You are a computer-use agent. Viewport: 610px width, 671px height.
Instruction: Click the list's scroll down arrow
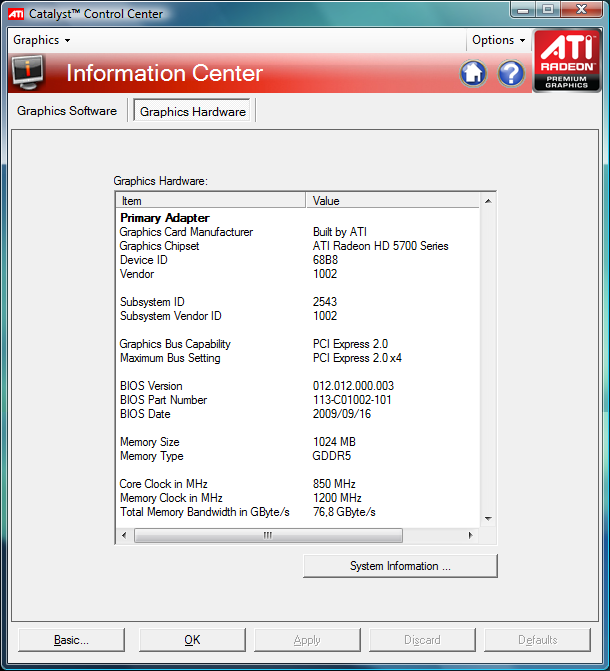[x=488, y=519]
